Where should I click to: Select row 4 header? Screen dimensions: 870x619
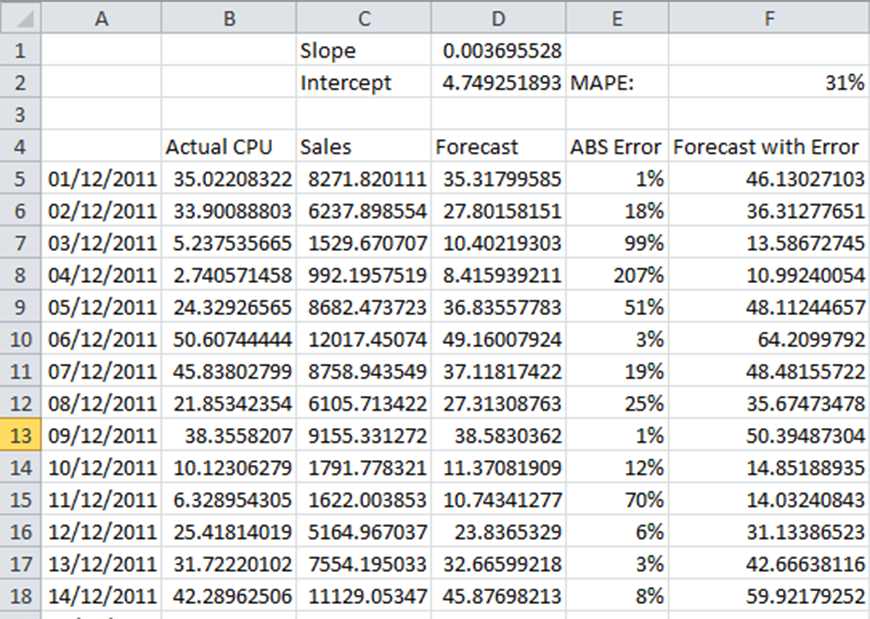[x=21, y=147]
